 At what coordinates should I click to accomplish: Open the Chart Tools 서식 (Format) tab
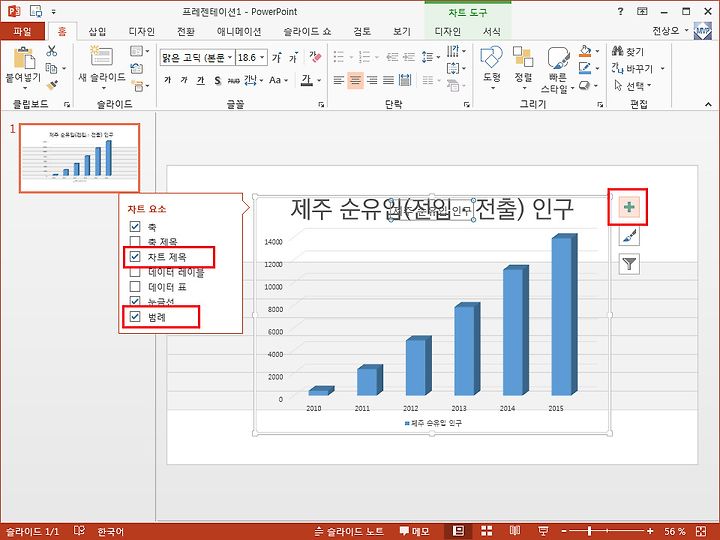point(491,31)
